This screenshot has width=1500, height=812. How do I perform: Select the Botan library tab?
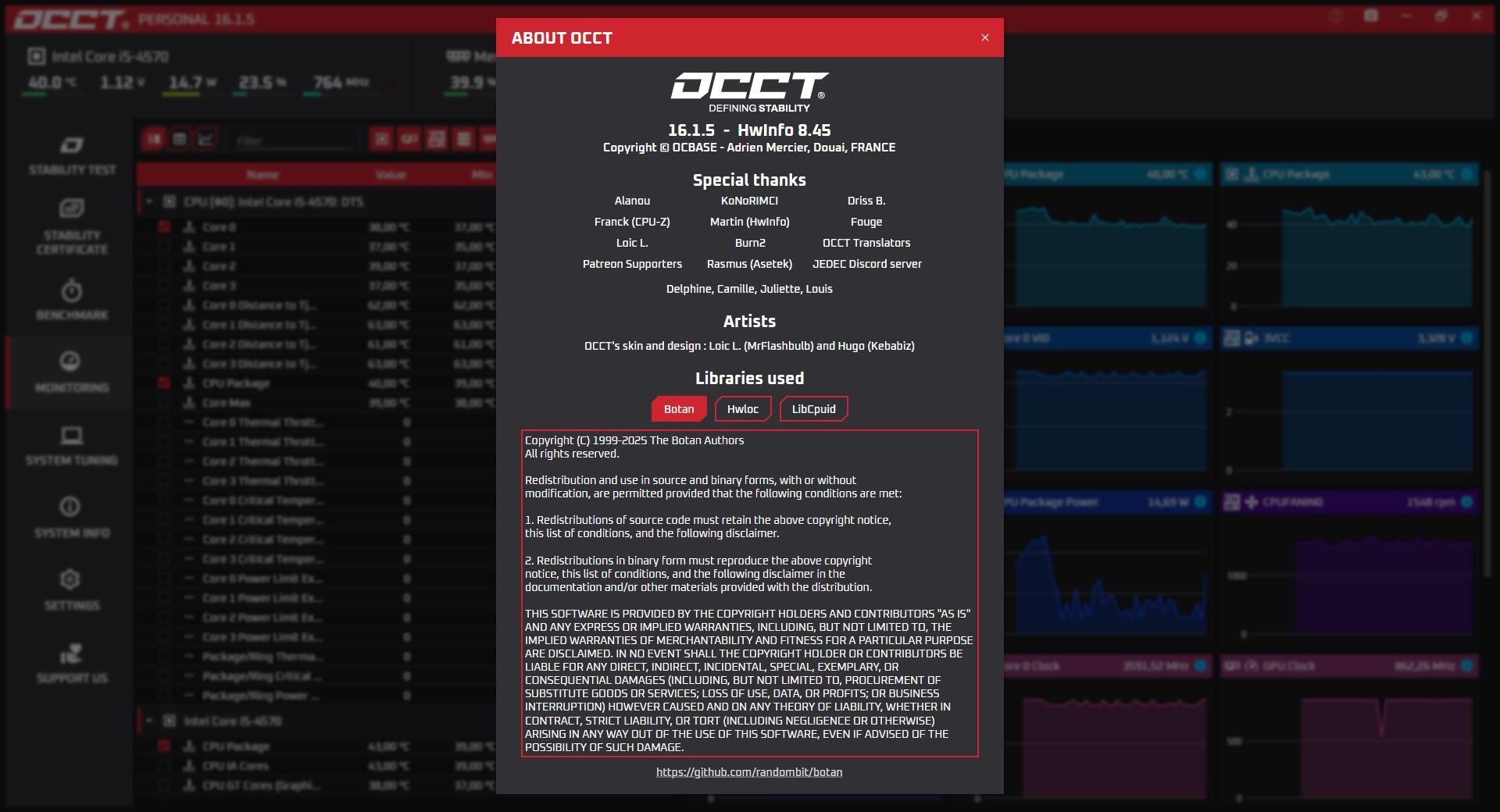click(x=679, y=409)
